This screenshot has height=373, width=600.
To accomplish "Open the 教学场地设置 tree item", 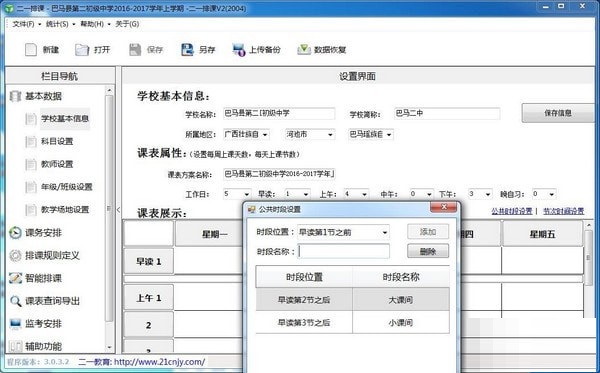I will pyautogui.click(x=65, y=210).
